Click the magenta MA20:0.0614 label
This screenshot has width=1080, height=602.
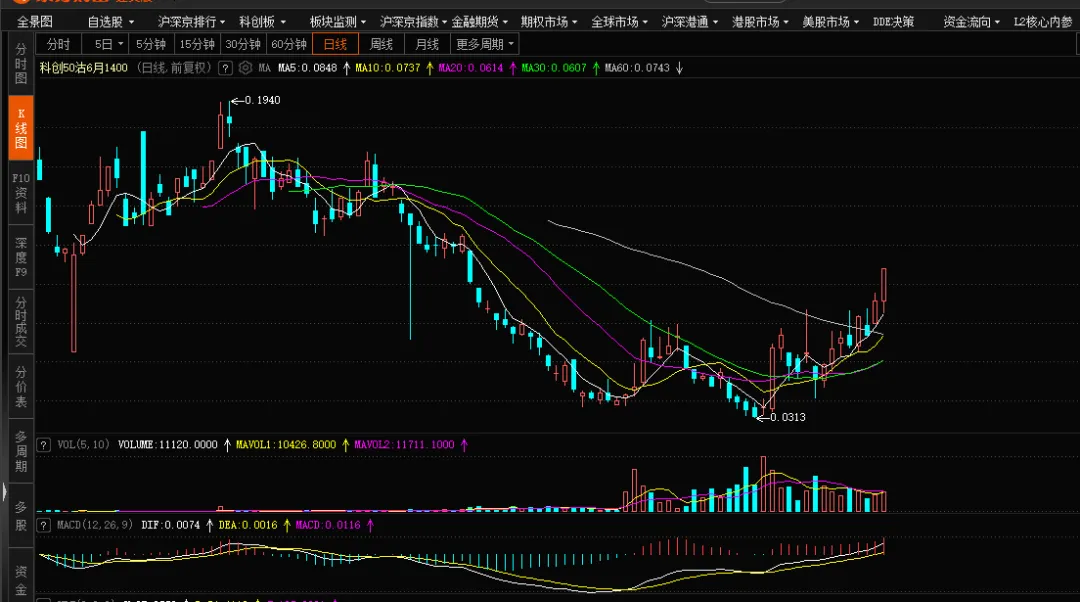[x=471, y=68]
